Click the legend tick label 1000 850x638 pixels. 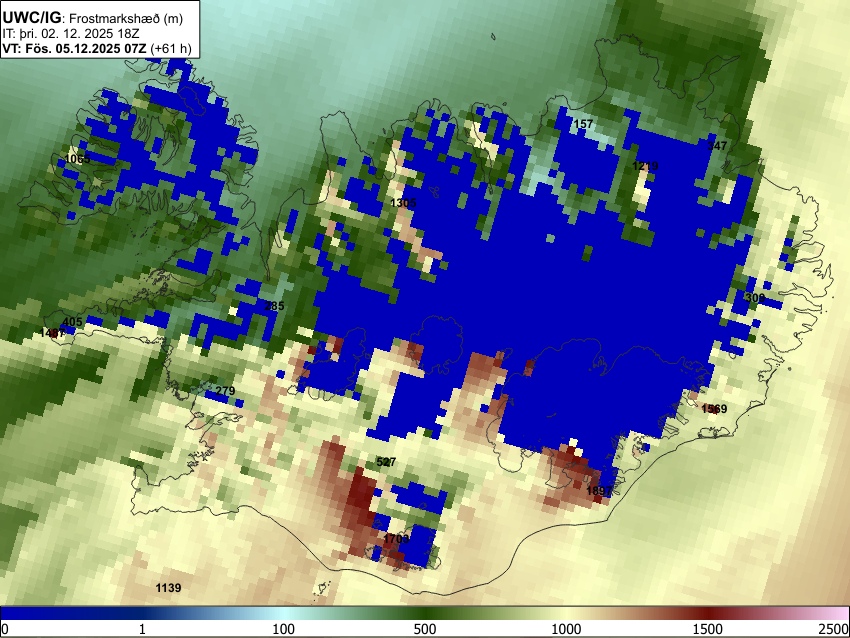click(566, 629)
